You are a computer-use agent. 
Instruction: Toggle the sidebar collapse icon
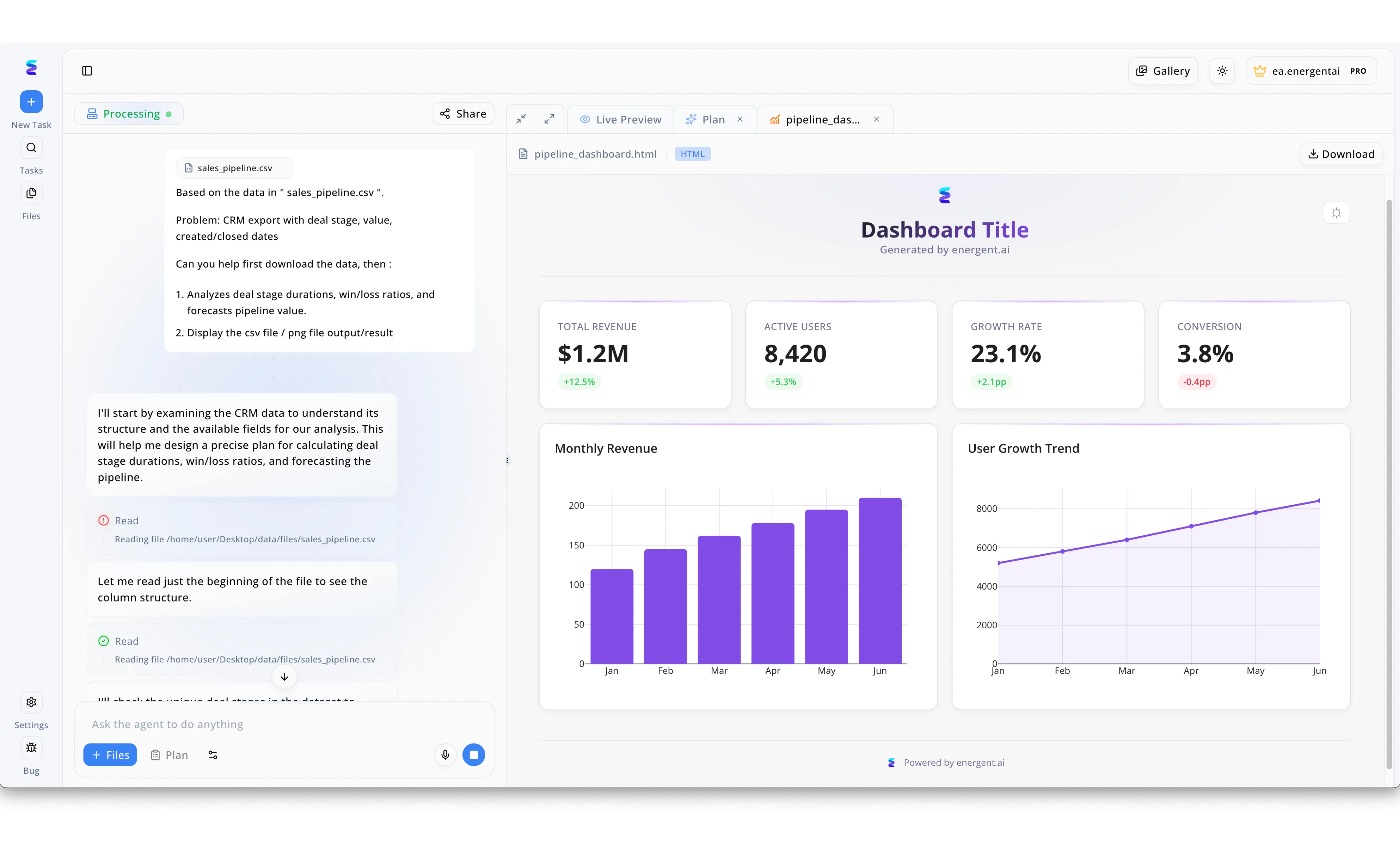[x=86, y=71]
